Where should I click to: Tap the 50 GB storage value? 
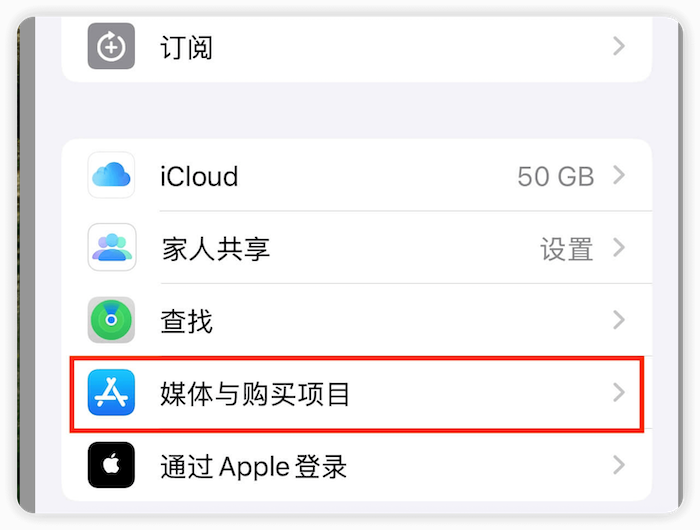tap(556, 176)
